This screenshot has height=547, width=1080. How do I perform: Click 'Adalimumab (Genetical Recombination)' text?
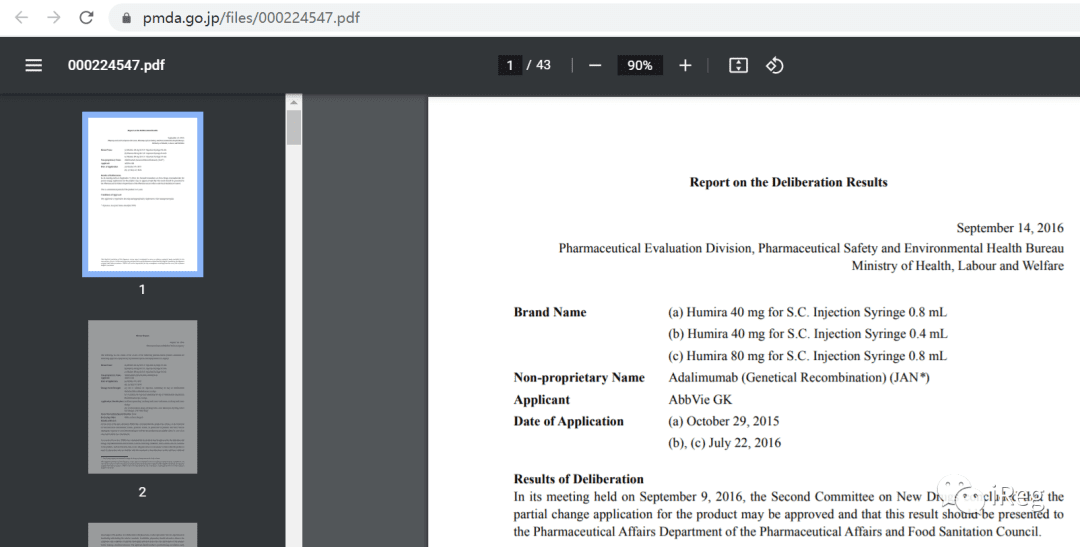776,378
